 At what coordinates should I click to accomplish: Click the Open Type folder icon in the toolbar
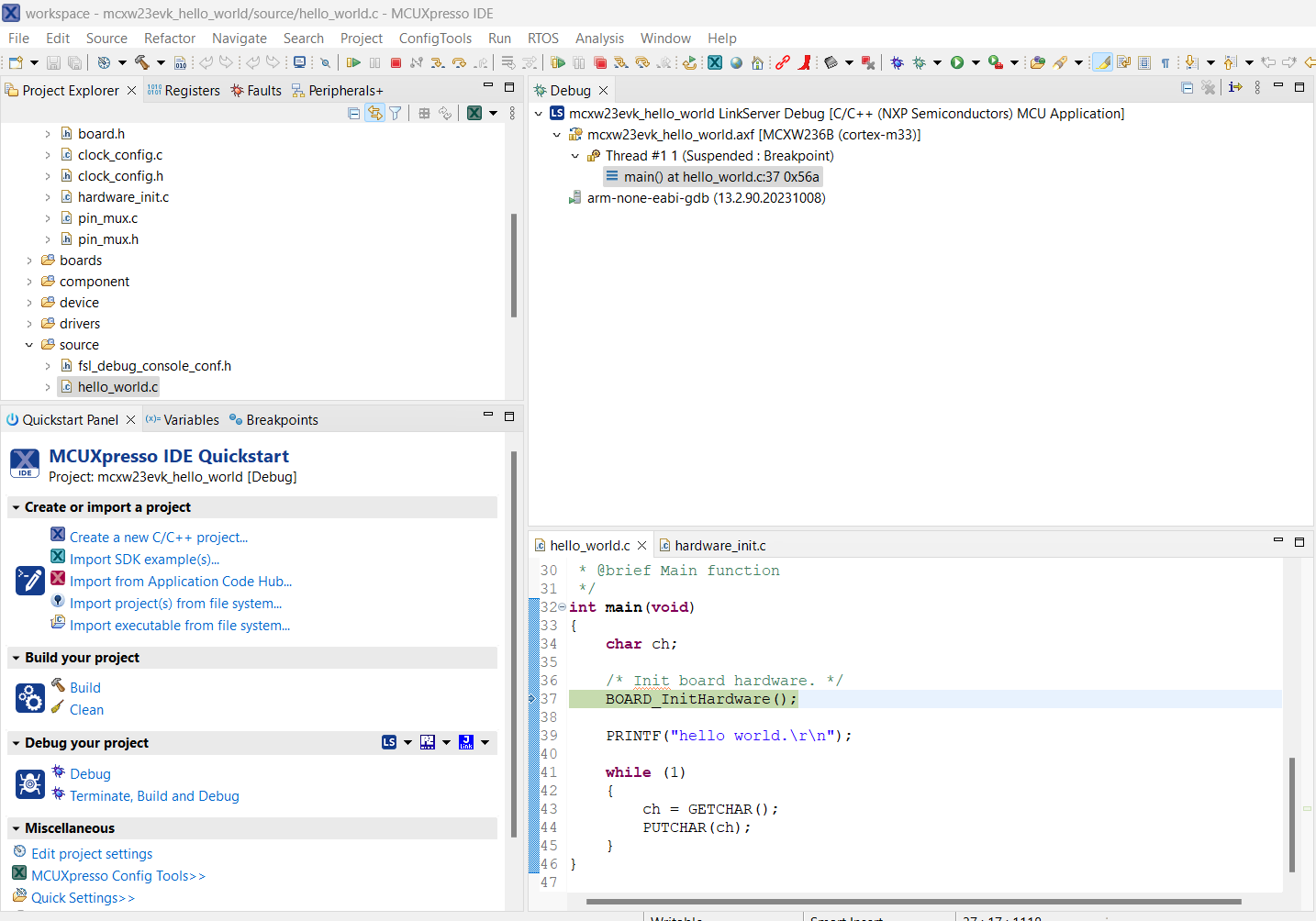point(1037,62)
